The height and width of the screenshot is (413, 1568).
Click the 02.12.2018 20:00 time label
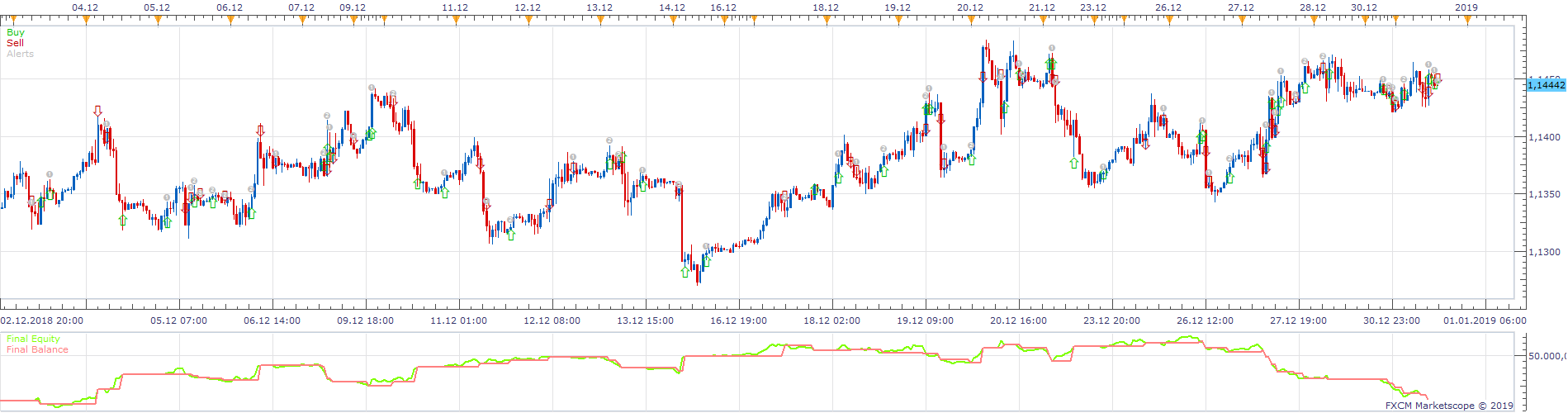pyautogui.click(x=41, y=320)
